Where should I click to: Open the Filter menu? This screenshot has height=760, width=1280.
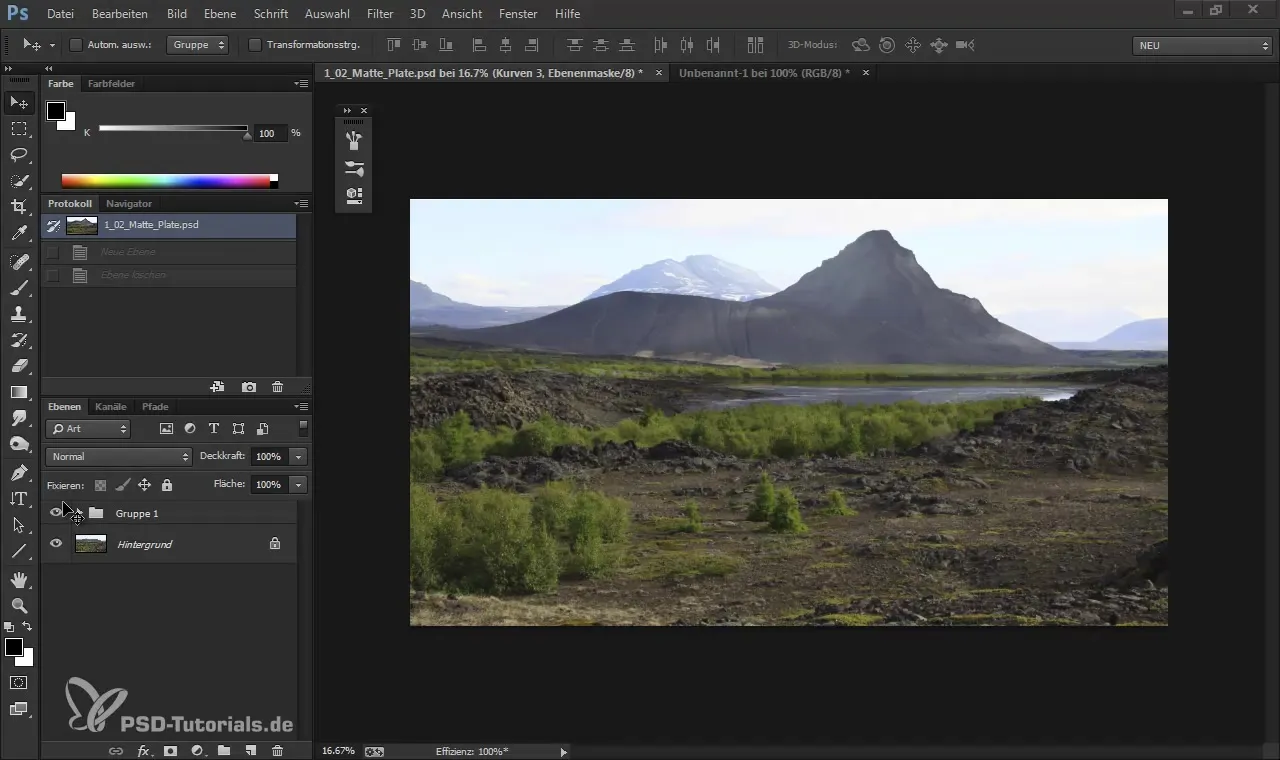(379, 14)
